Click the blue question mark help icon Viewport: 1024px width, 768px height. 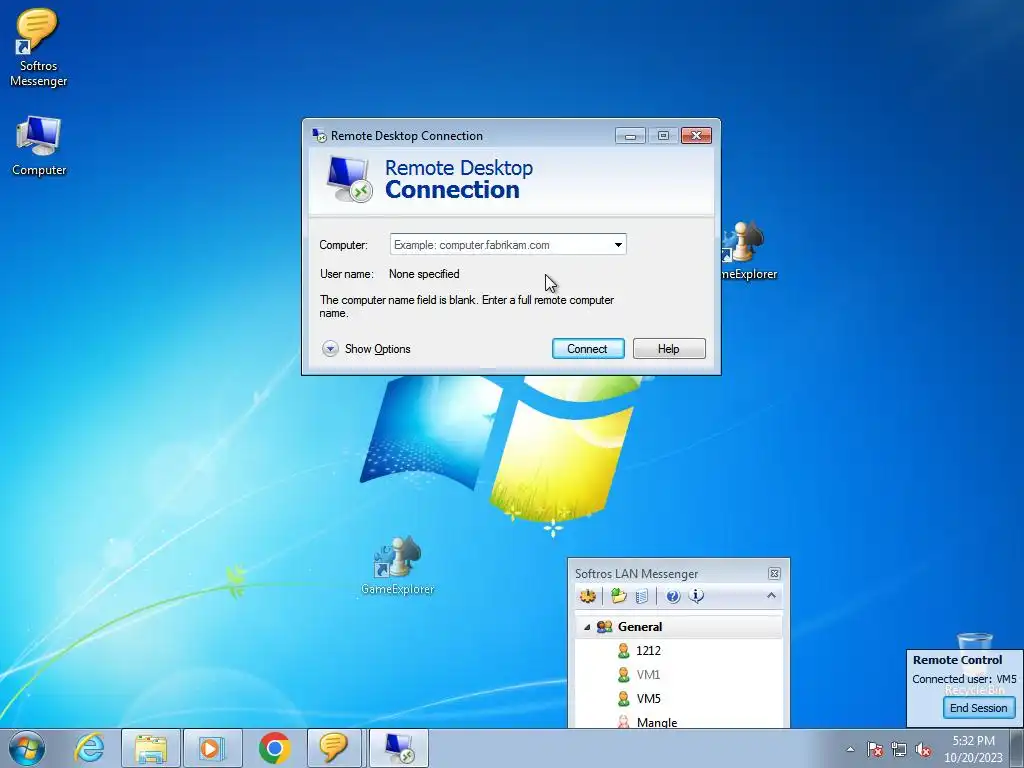[673, 596]
